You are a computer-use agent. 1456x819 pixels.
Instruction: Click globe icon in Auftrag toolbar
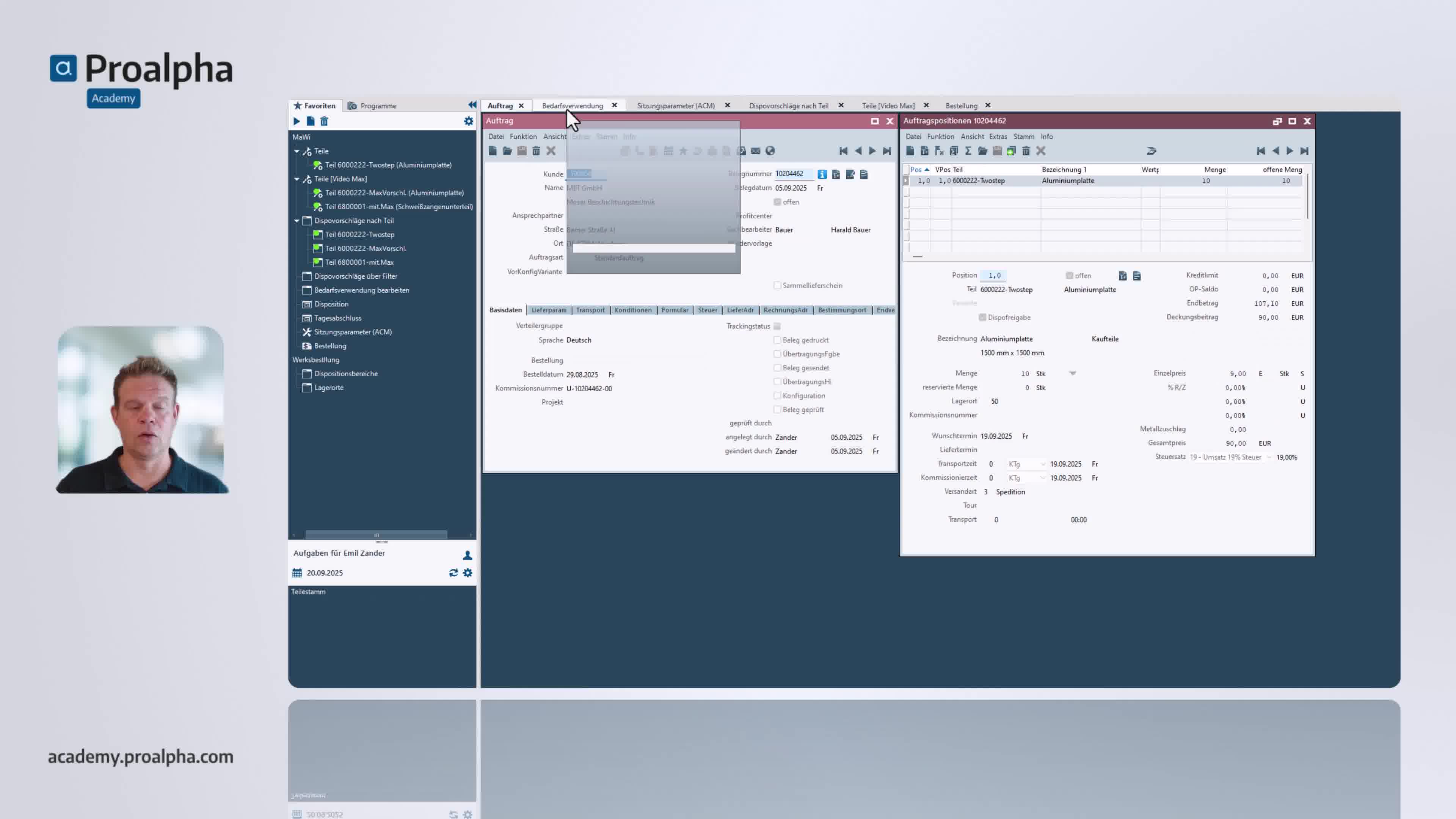tap(770, 151)
